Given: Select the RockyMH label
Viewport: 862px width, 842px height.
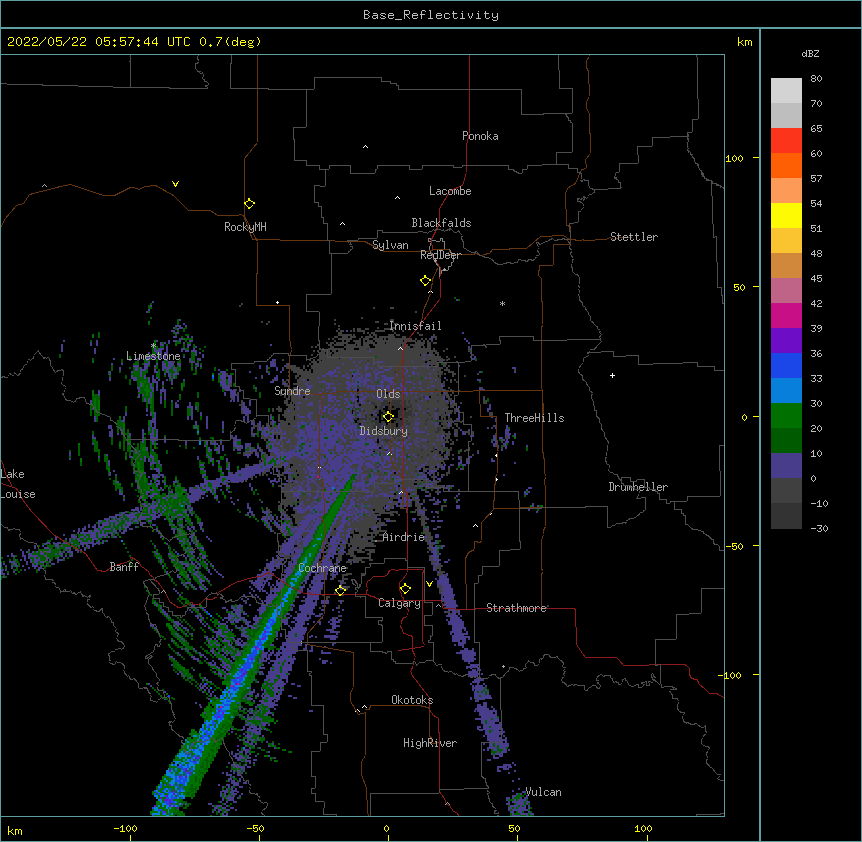Looking at the screenshot, I should click(245, 227).
